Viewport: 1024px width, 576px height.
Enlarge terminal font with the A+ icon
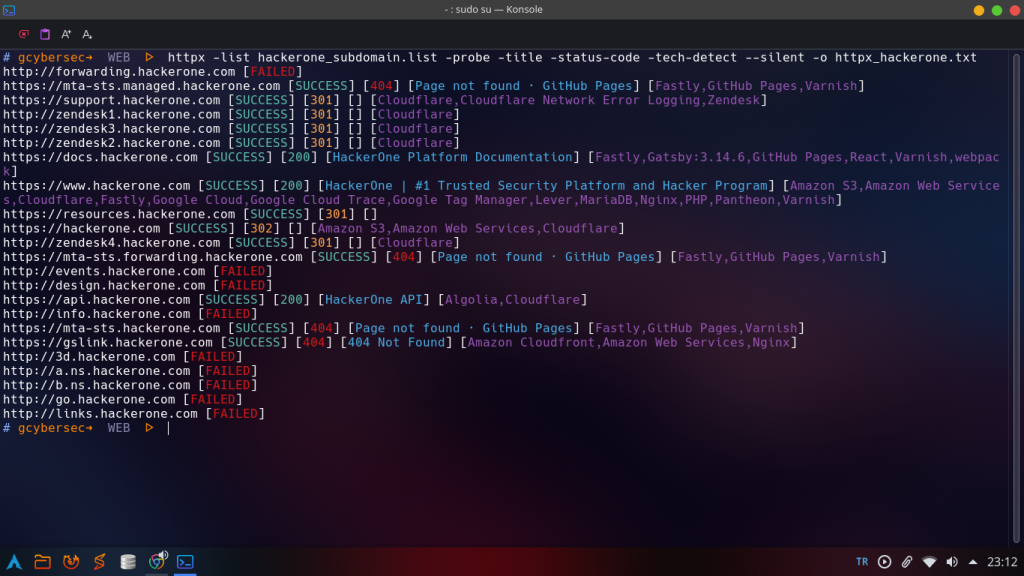67,34
